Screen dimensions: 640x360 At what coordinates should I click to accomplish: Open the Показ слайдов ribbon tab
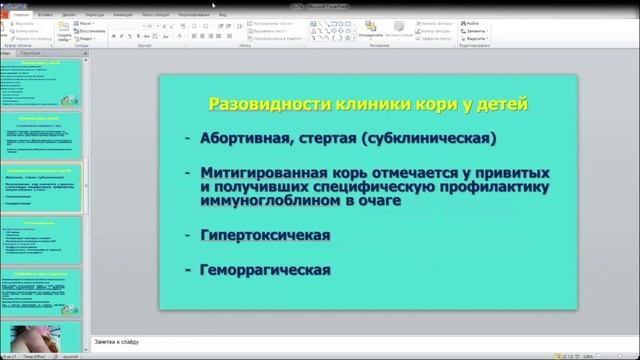coord(156,15)
